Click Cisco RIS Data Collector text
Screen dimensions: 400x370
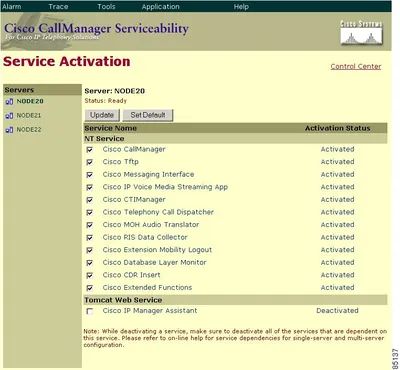point(145,237)
